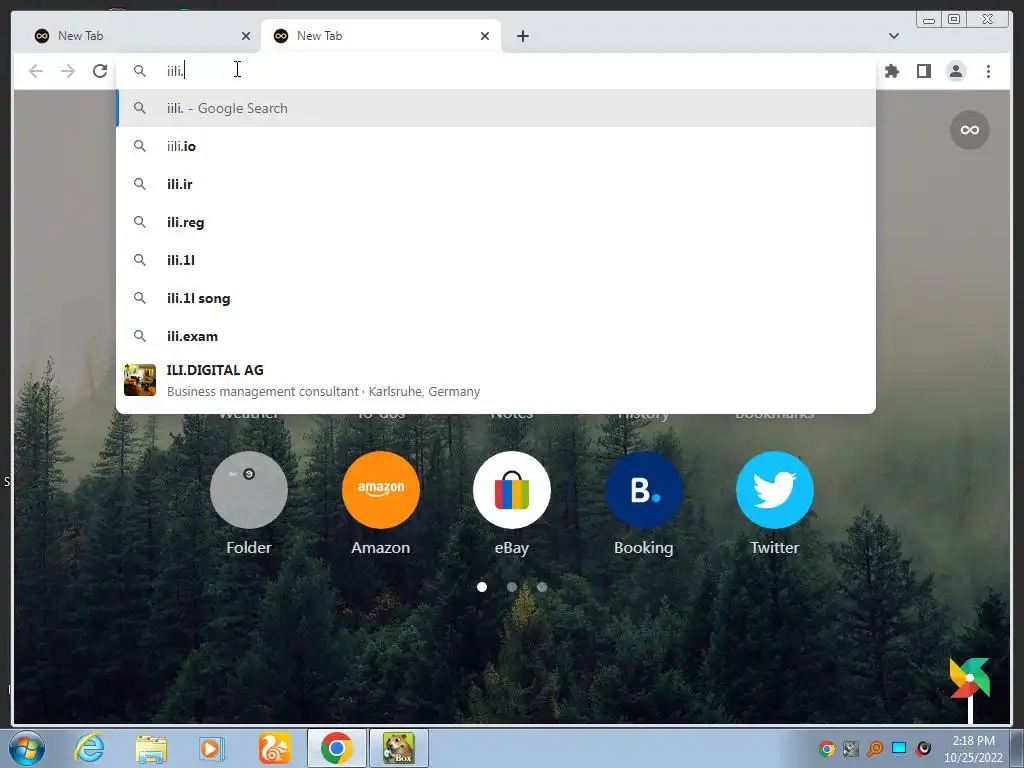Go forward to next page
The width and height of the screenshot is (1024, 768).
68,71
